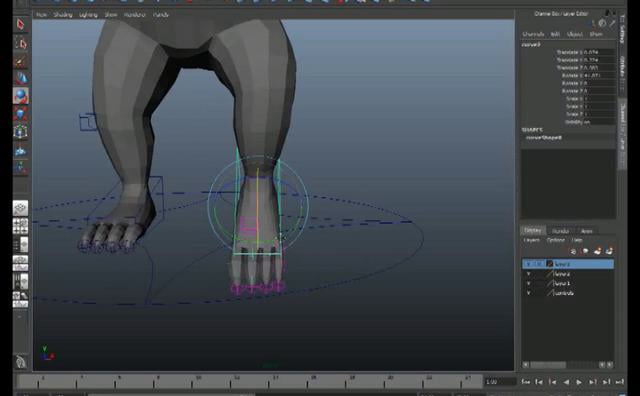Screen dimensions: 640x396
Task: Open the layer editor Options menu
Action: point(556,240)
